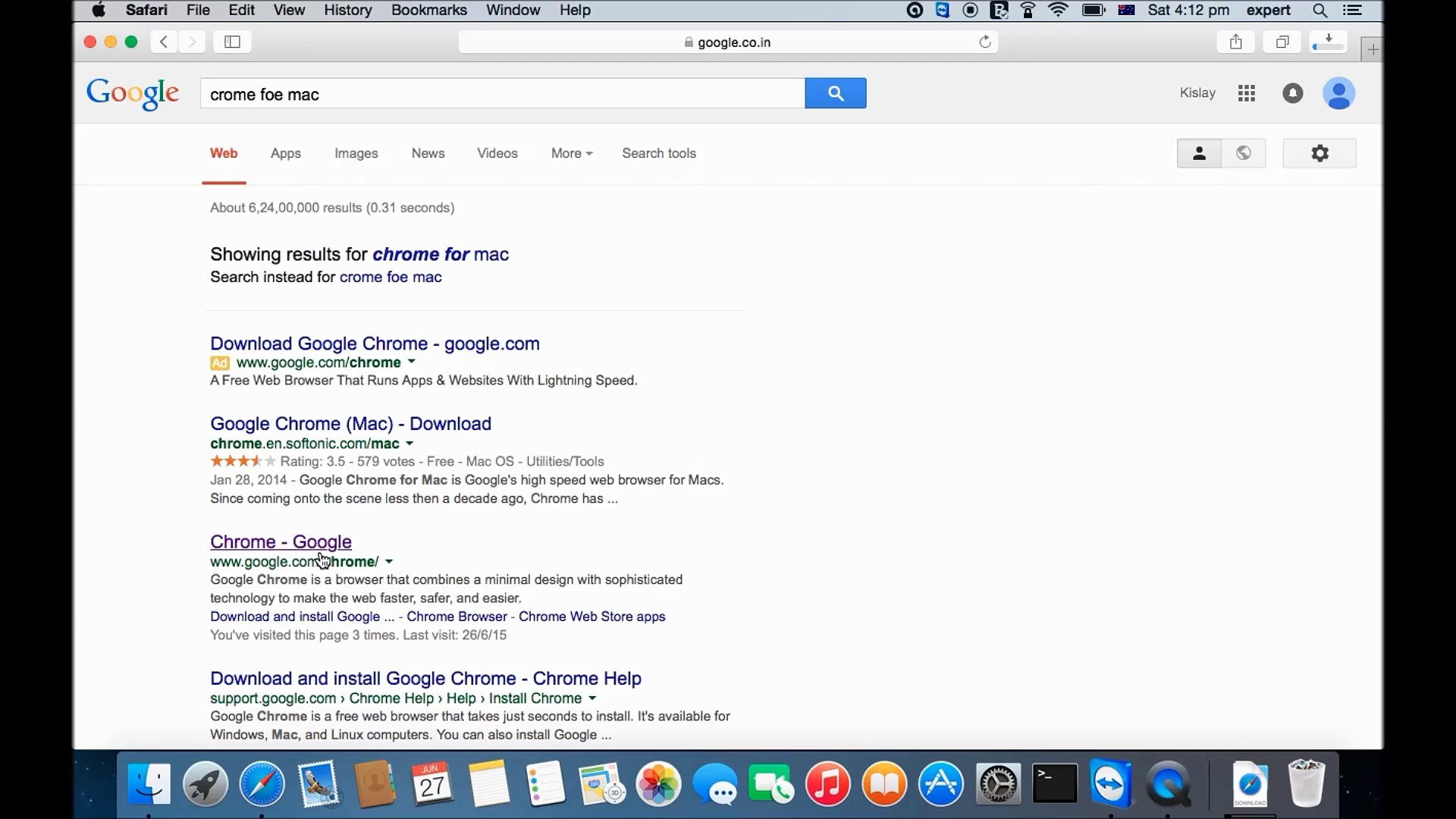The image size is (1456, 819).
Task: Select the globe results filter icon
Action: pos(1244,152)
